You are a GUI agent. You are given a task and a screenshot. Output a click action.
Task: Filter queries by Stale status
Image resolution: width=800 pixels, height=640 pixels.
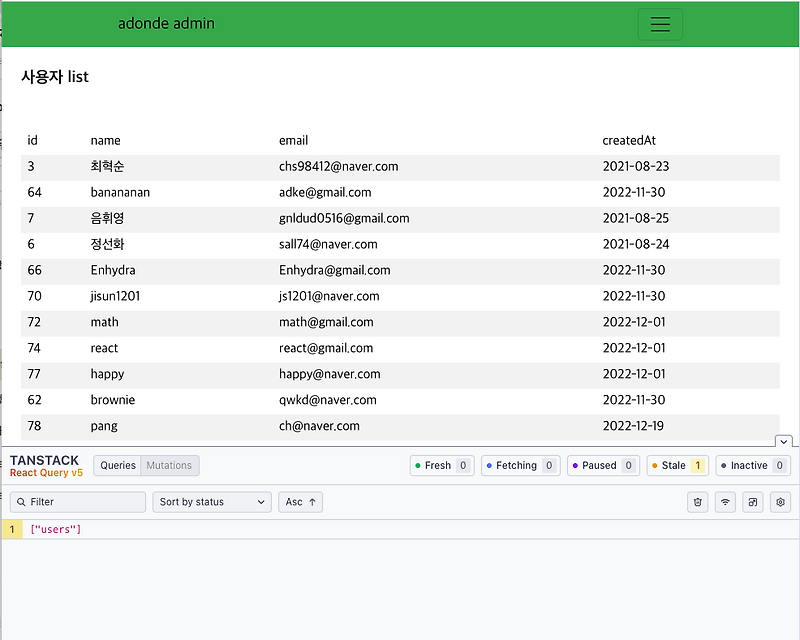pos(677,465)
